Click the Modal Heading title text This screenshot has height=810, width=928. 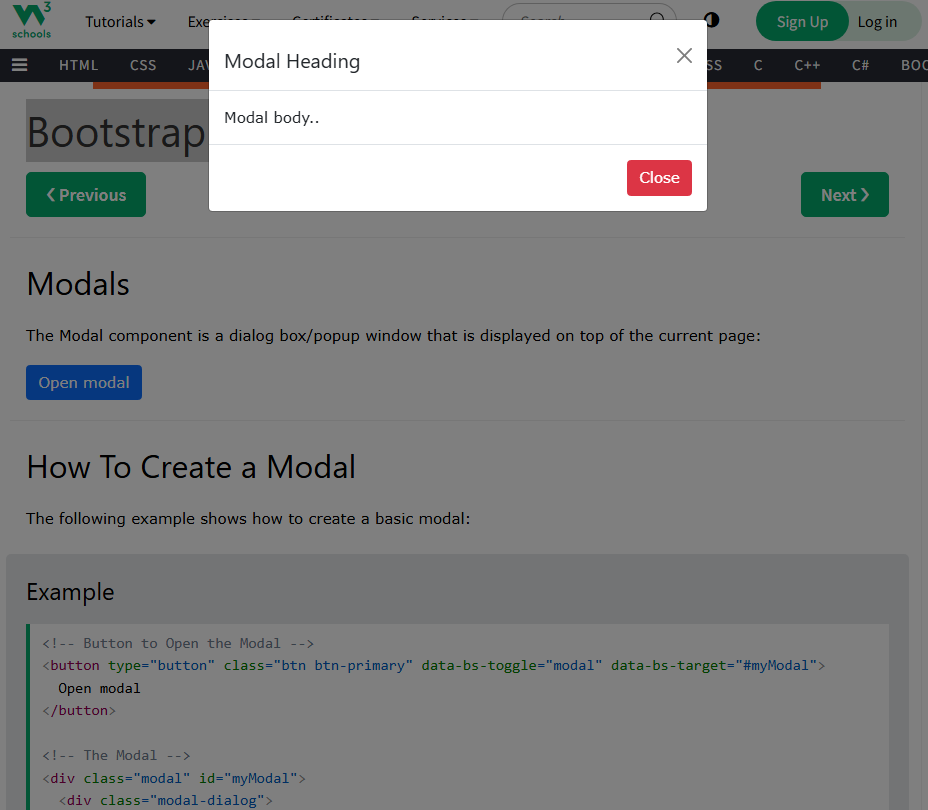point(292,62)
